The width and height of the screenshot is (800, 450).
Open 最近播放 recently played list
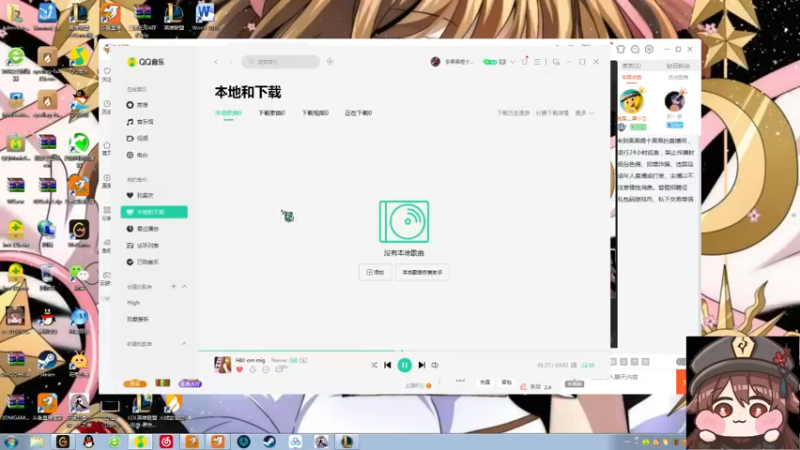142,229
